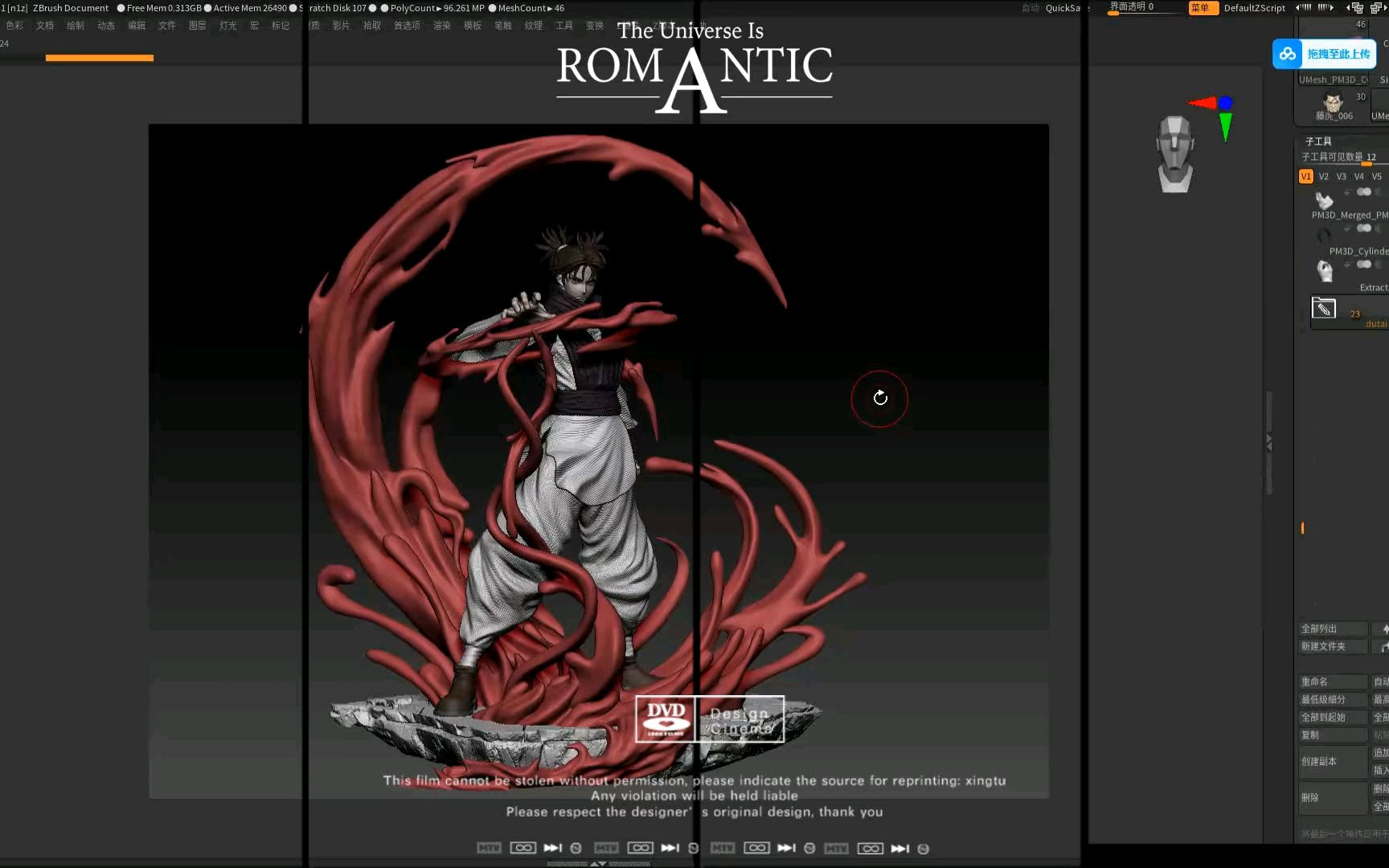The image size is (1389, 868).
Task: Open the 纹理 menu
Action: [534, 26]
